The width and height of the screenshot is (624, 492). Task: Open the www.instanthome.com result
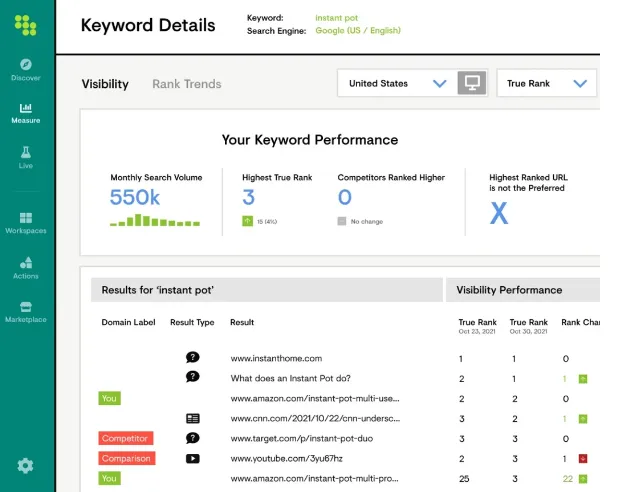(276, 358)
